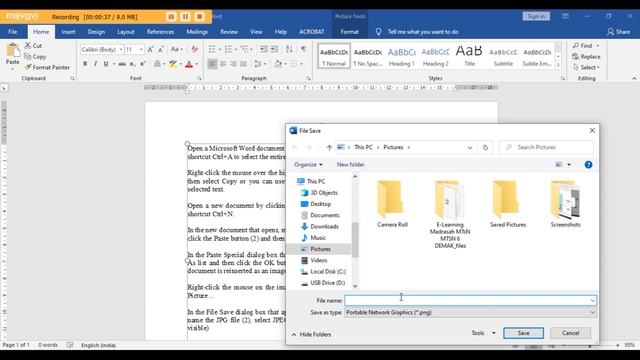Viewport: 640px width, 360px height.
Task: Toggle strikethrough formatting
Action: pyautogui.click(x=122, y=64)
